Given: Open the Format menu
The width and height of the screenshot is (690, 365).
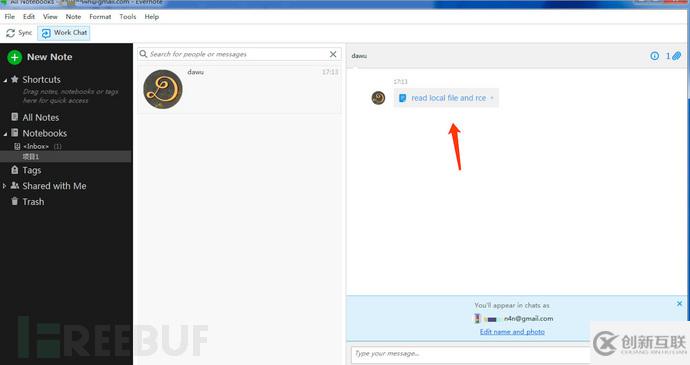Looking at the screenshot, I should click(100, 17).
